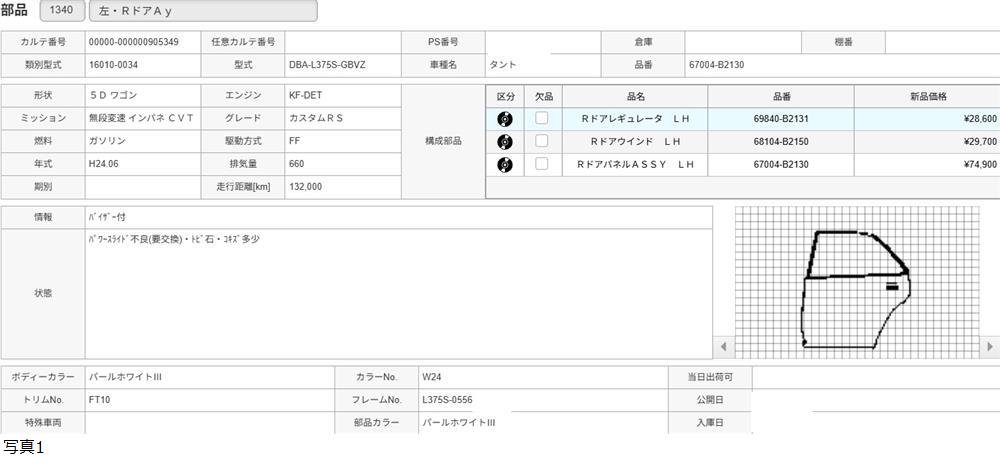Click the category icon for RドアパネルASSY LH
1000x464 pixels.
505,165
